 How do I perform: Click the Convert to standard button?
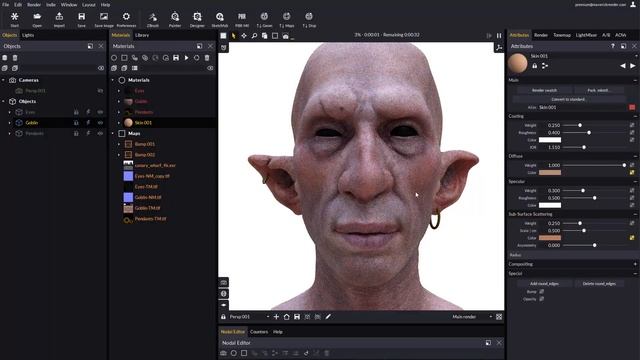(569, 99)
